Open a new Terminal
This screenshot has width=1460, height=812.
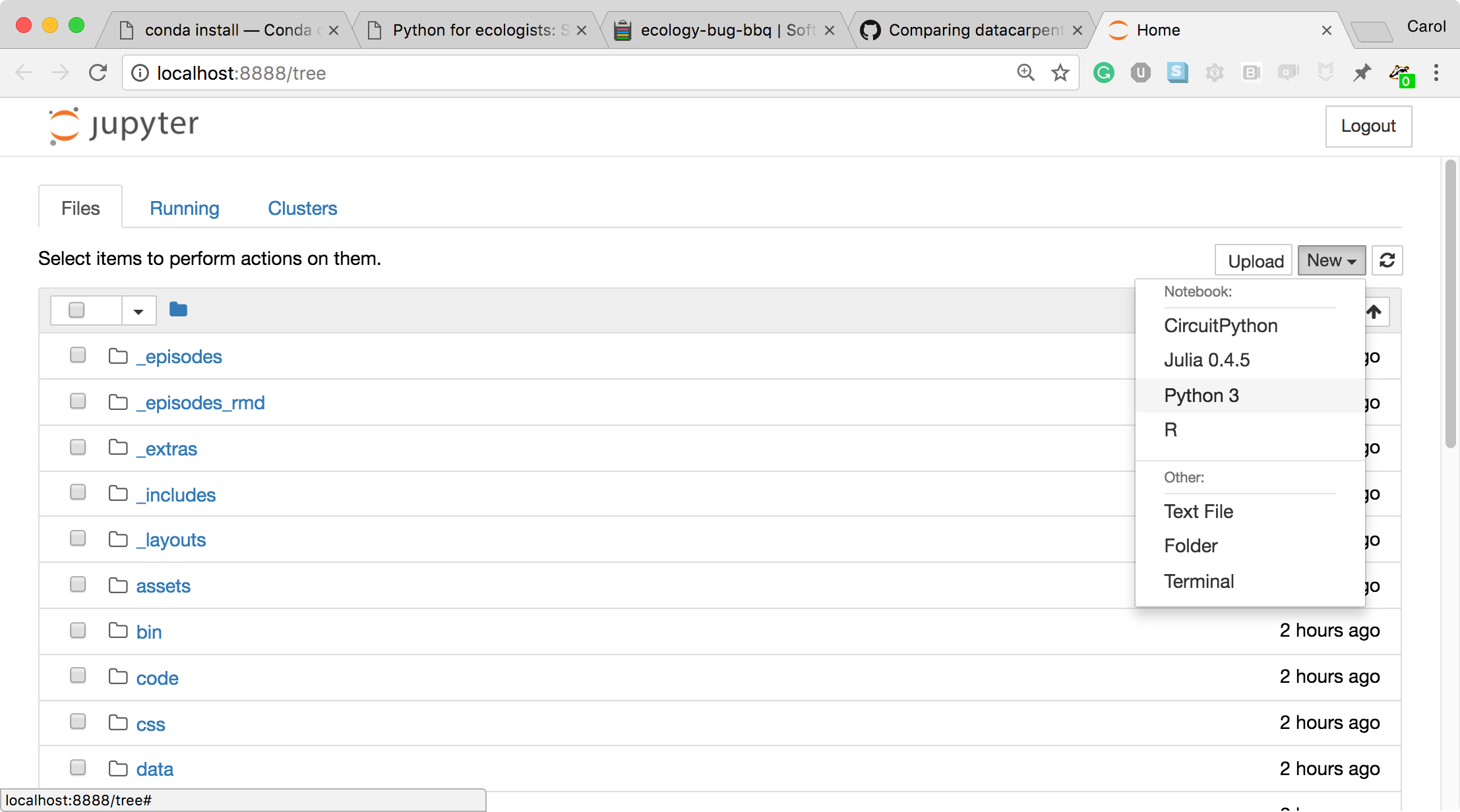tap(1198, 580)
